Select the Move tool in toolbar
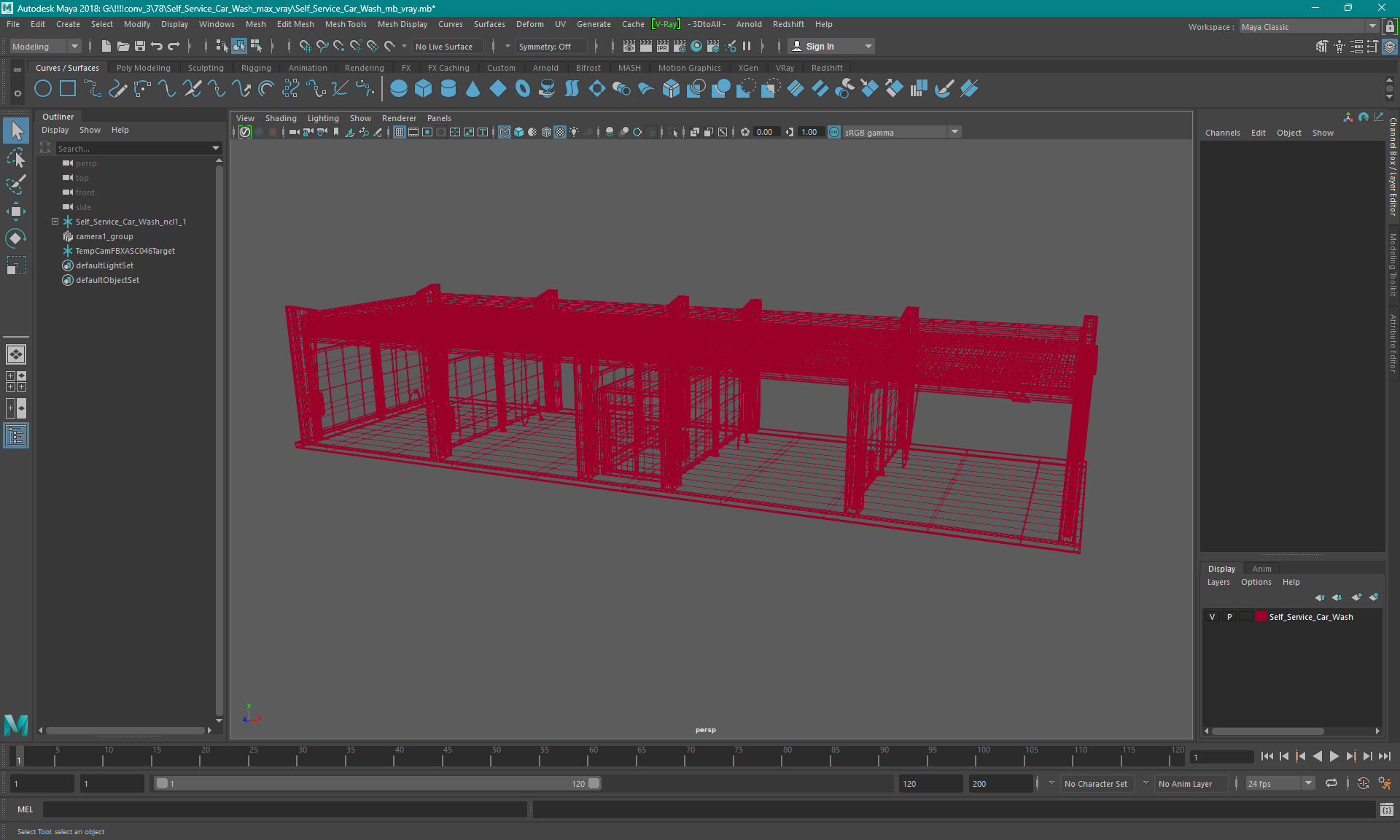The image size is (1400, 840). pos(16,210)
